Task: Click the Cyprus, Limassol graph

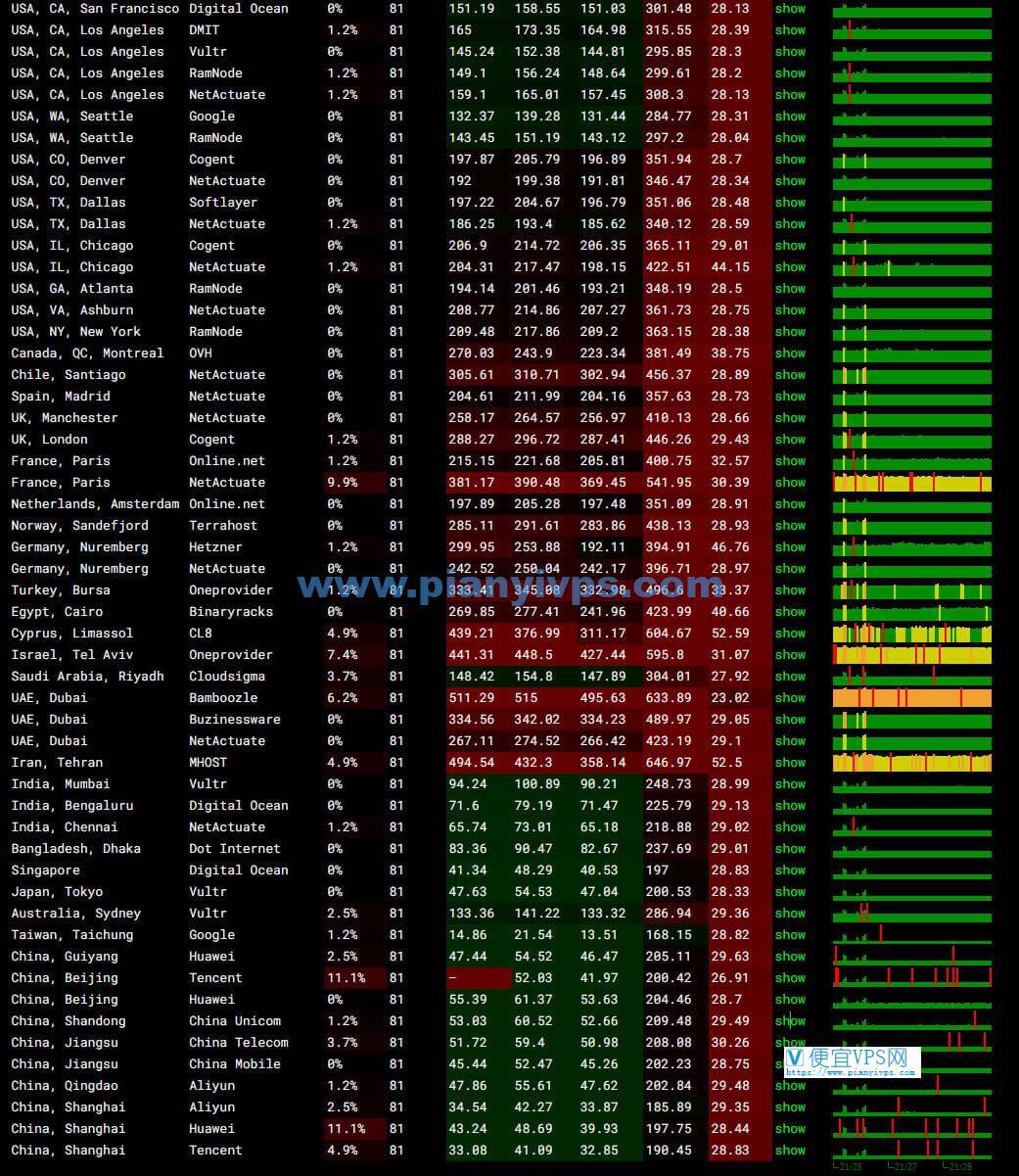Action: click(x=912, y=634)
